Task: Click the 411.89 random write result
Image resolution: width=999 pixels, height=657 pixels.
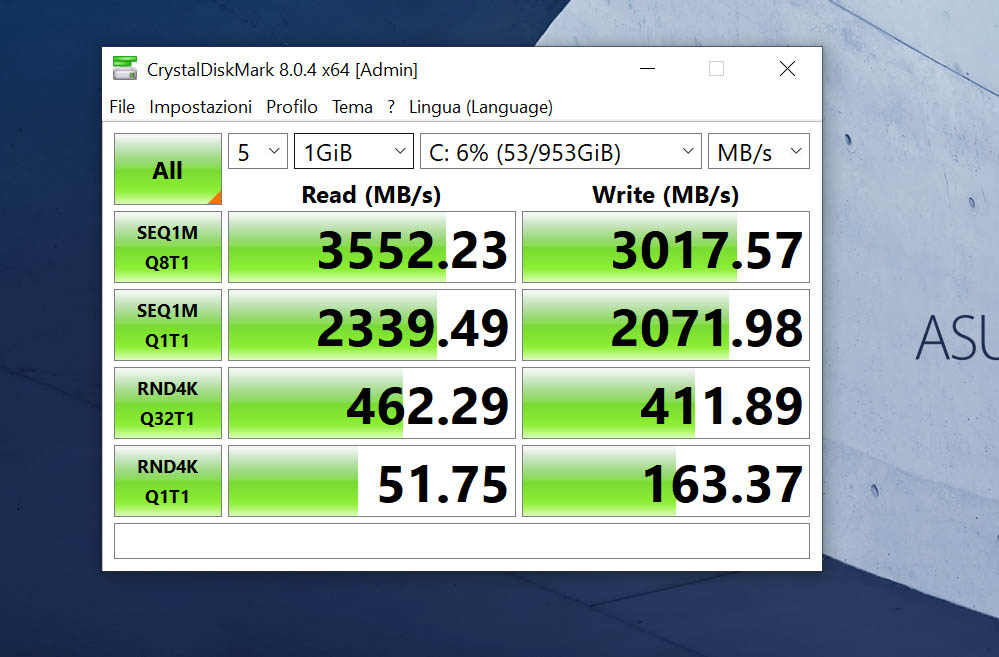Action: click(666, 403)
